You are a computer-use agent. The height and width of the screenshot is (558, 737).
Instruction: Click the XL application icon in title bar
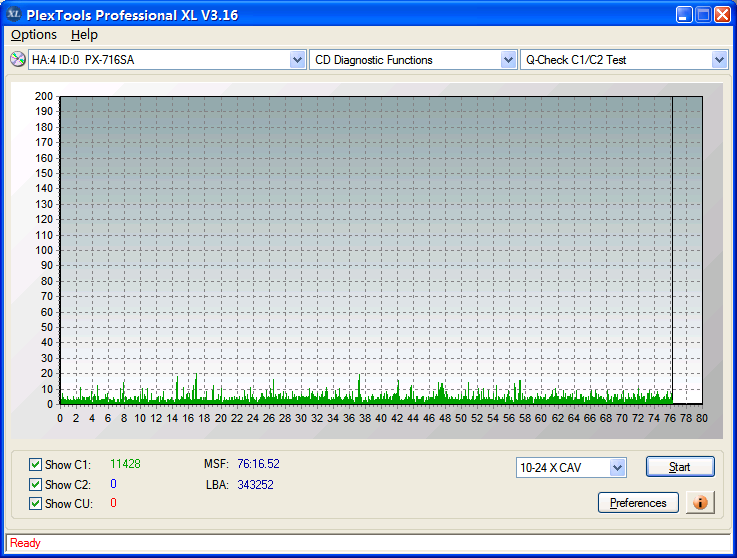point(14,15)
